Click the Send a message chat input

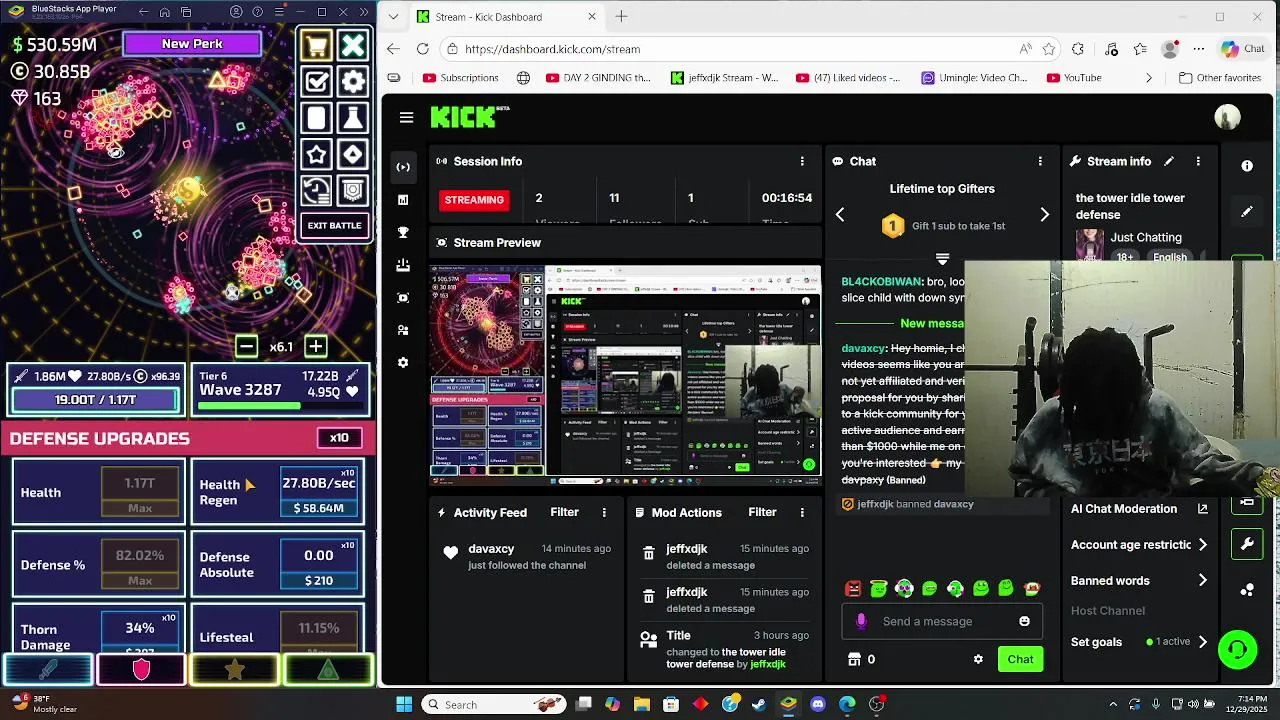[942, 621]
